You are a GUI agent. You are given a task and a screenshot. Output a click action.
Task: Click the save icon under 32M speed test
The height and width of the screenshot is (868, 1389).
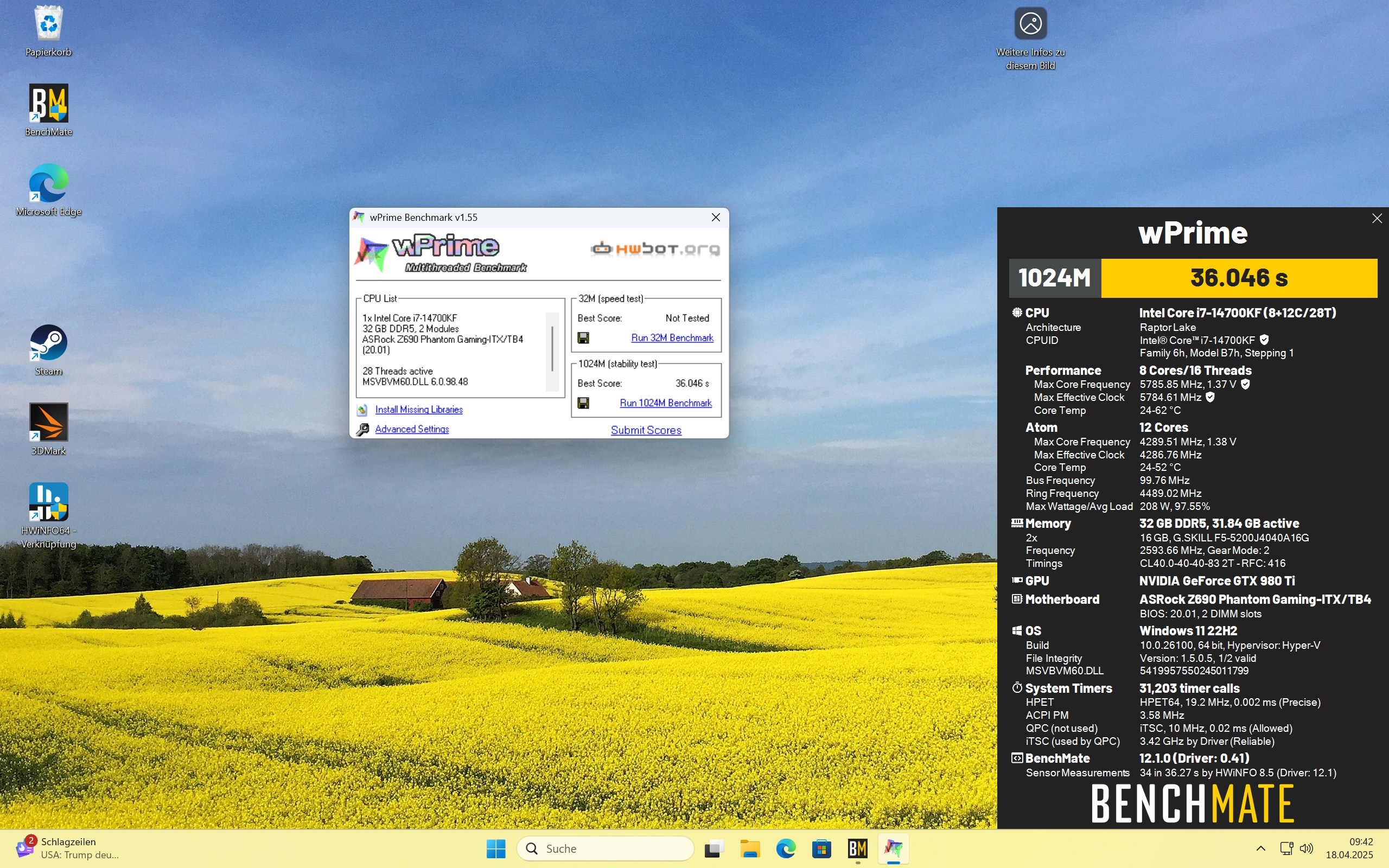pos(583,337)
